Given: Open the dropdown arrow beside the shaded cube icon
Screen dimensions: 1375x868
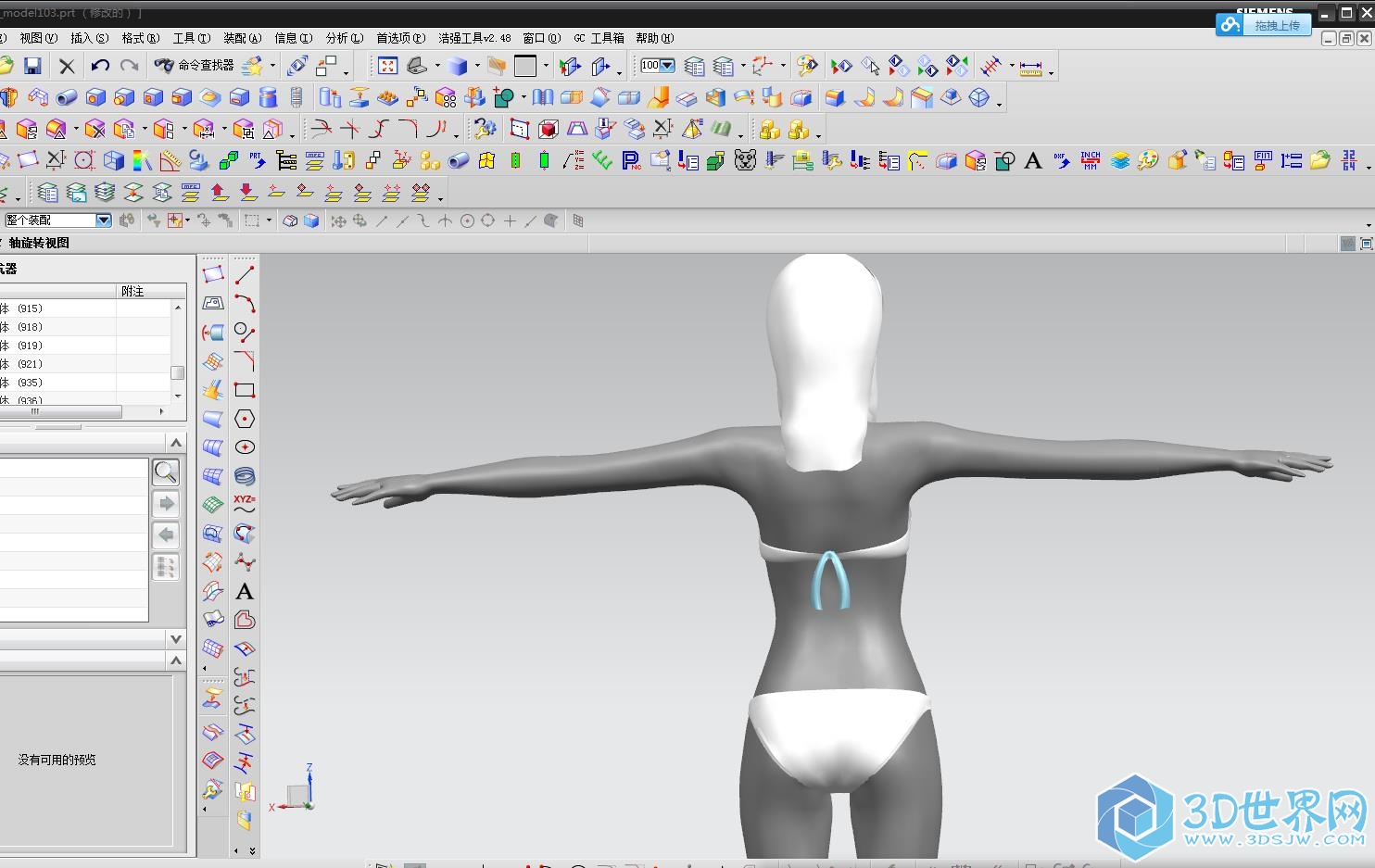Looking at the screenshot, I should [x=477, y=67].
